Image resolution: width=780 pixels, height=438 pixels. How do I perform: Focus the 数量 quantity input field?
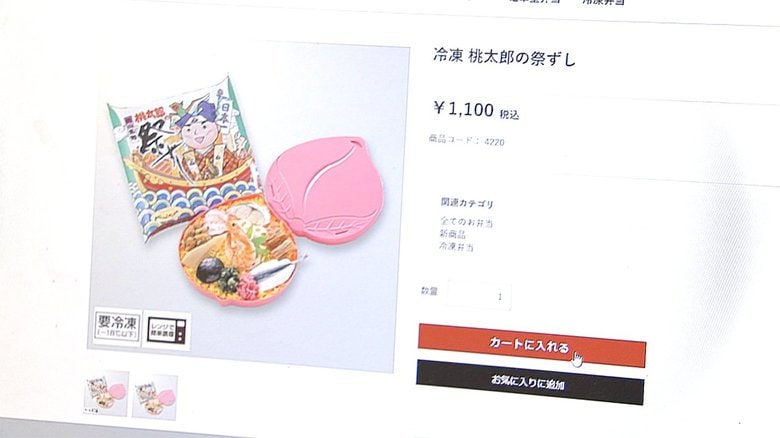pyautogui.click(x=479, y=296)
